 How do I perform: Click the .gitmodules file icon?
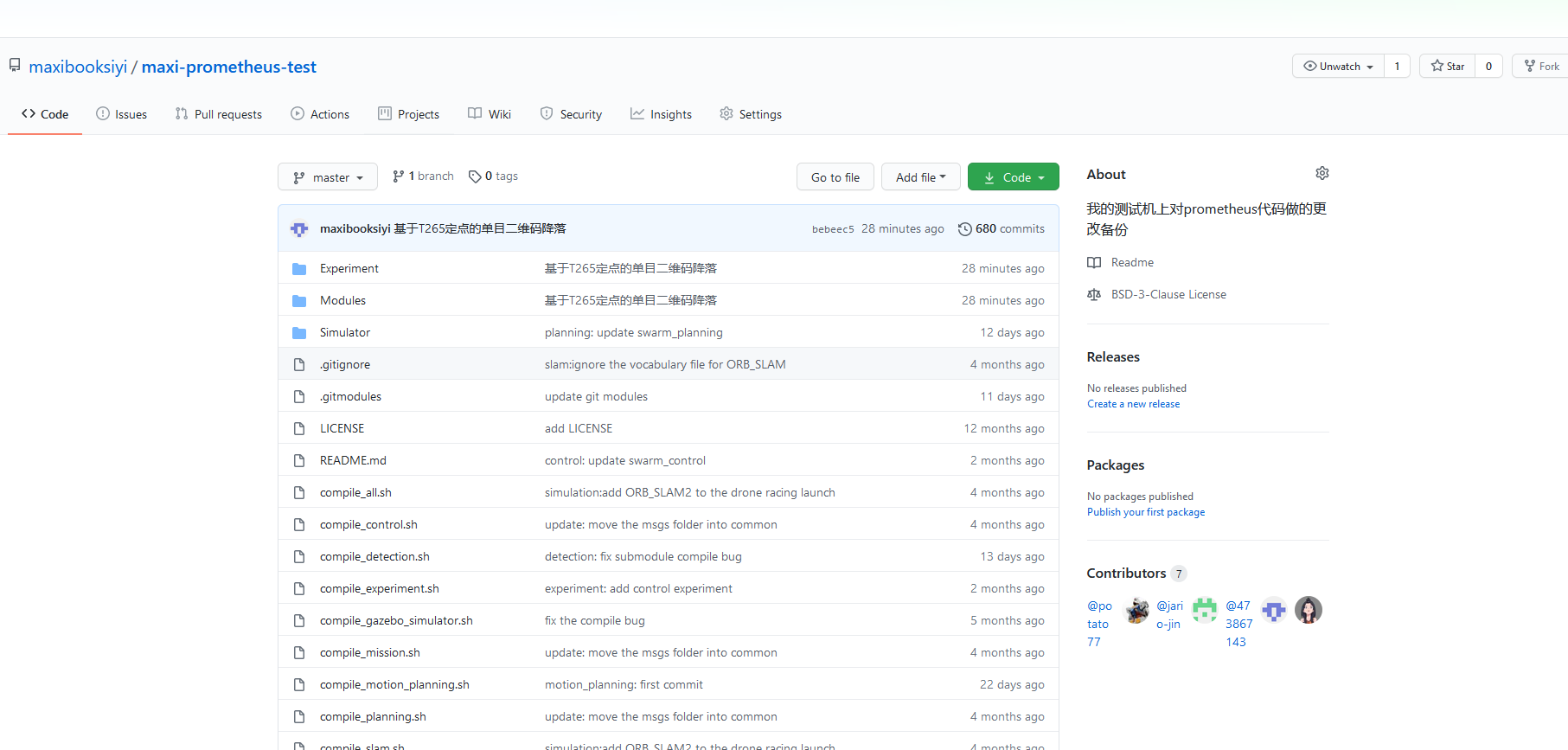(x=299, y=397)
